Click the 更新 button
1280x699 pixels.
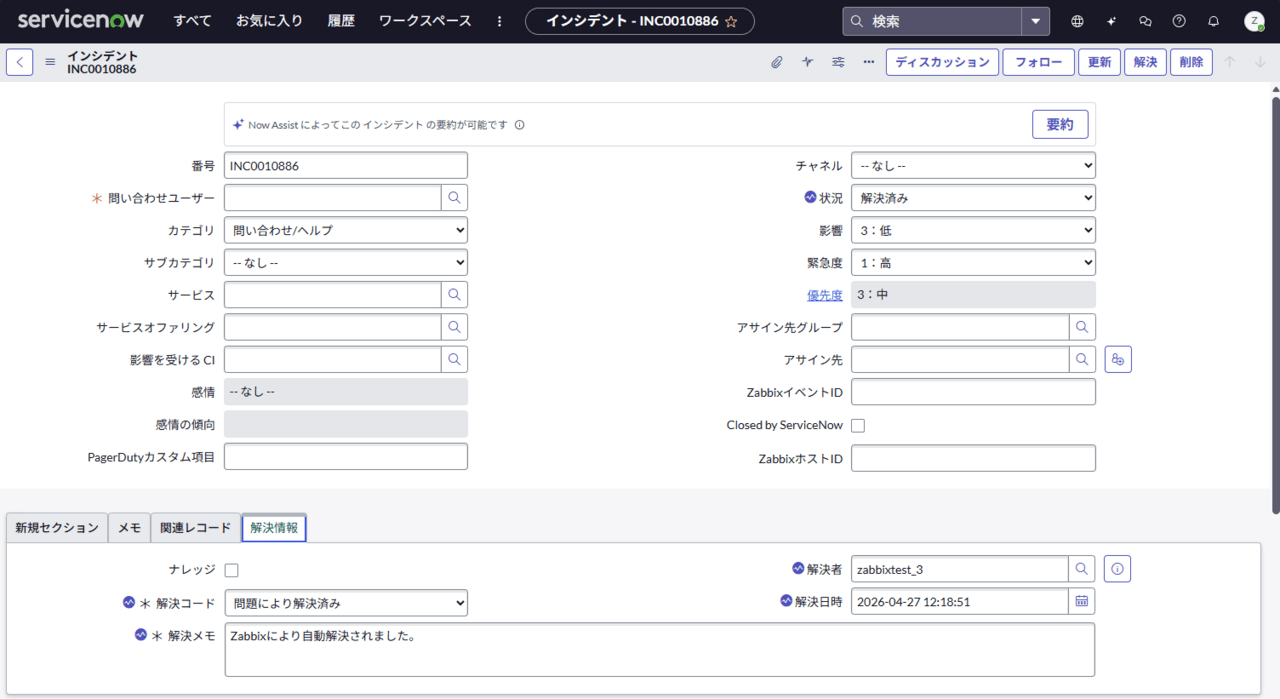point(1099,62)
